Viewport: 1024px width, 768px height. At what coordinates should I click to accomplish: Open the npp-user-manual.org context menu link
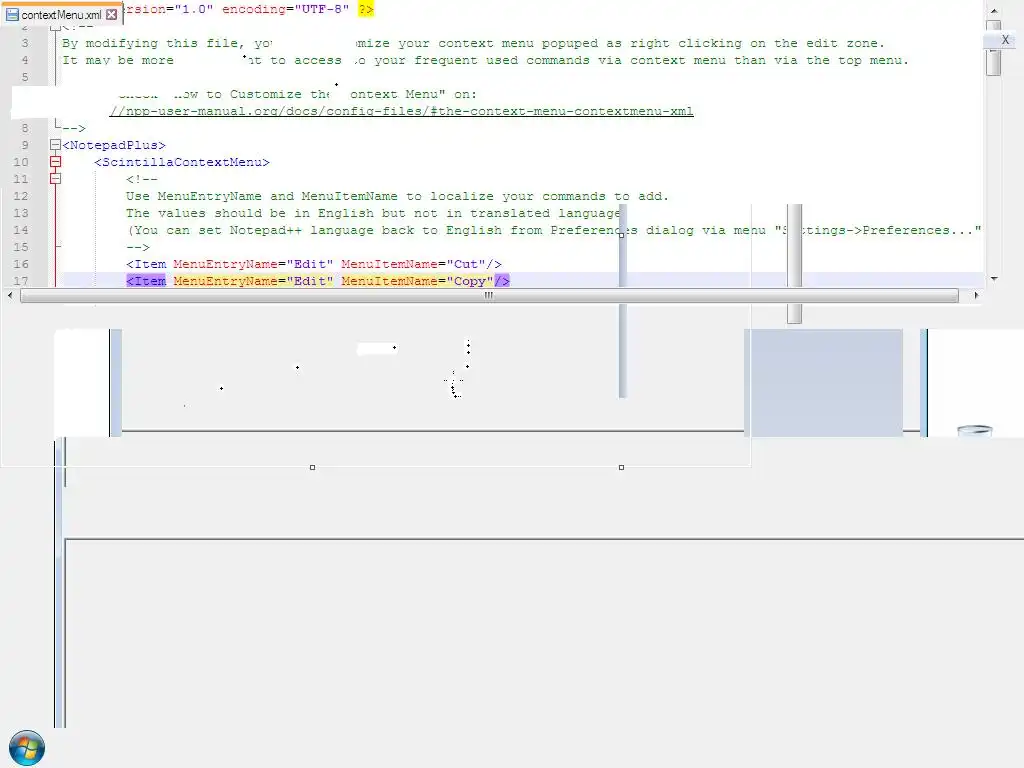coord(401,111)
